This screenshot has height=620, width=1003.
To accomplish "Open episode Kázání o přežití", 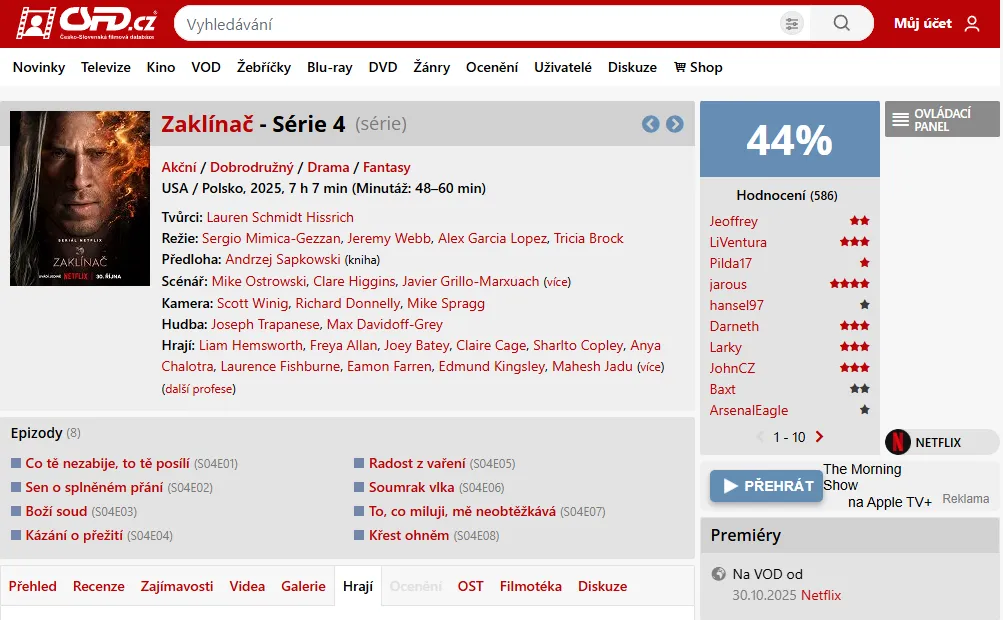I will (74, 536).
